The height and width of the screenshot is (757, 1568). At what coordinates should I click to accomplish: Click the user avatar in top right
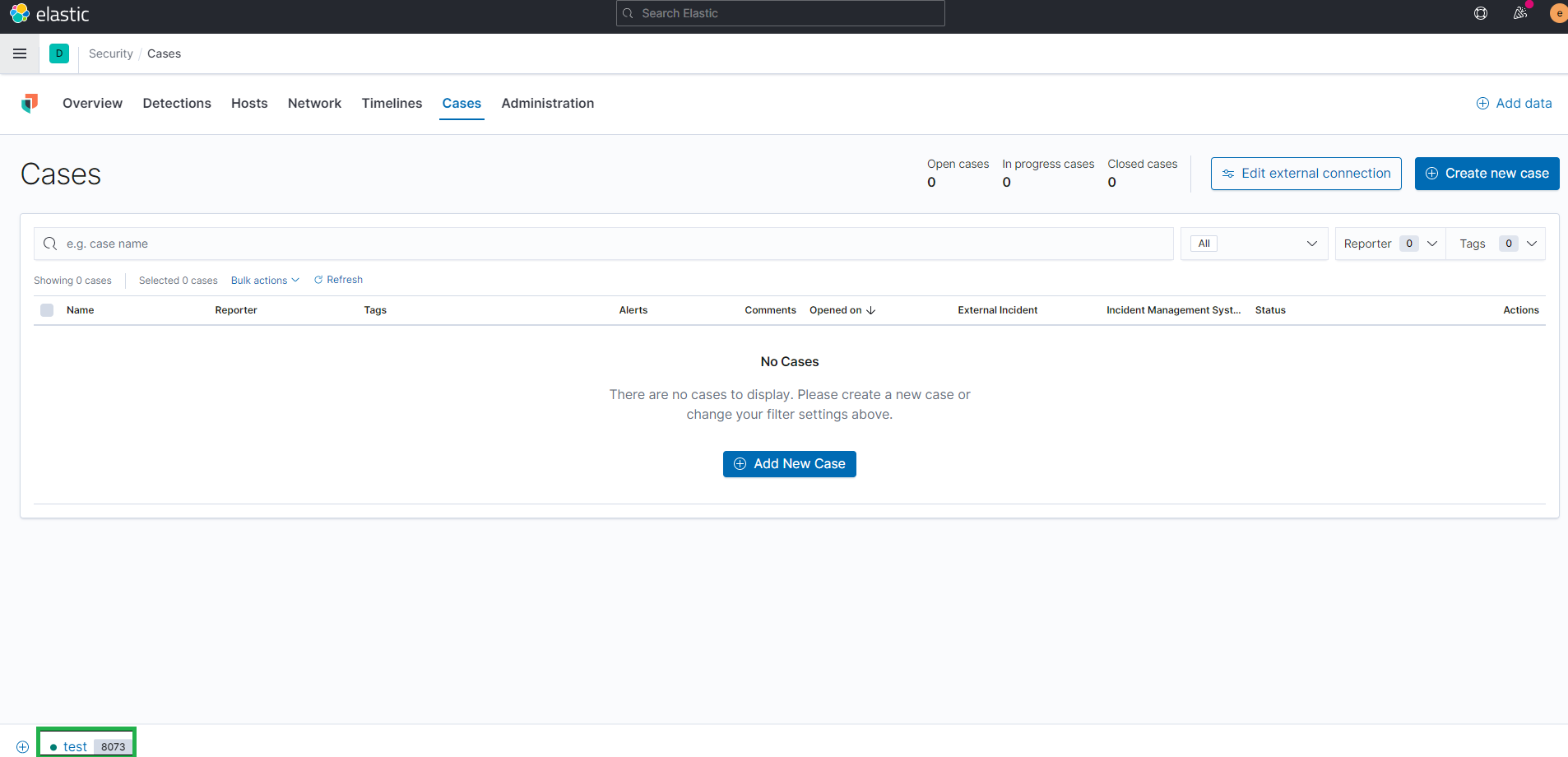[x=1559, y=13]
